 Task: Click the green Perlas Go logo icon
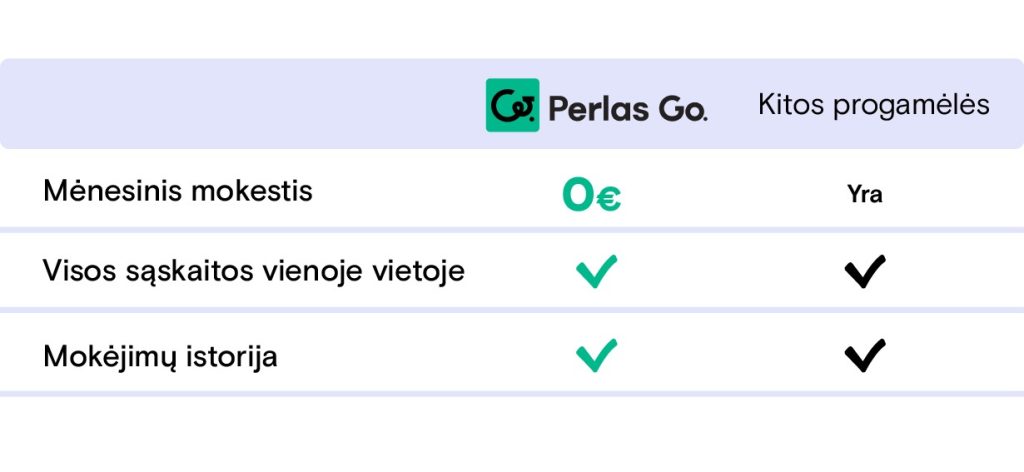(x=512, y=105)
